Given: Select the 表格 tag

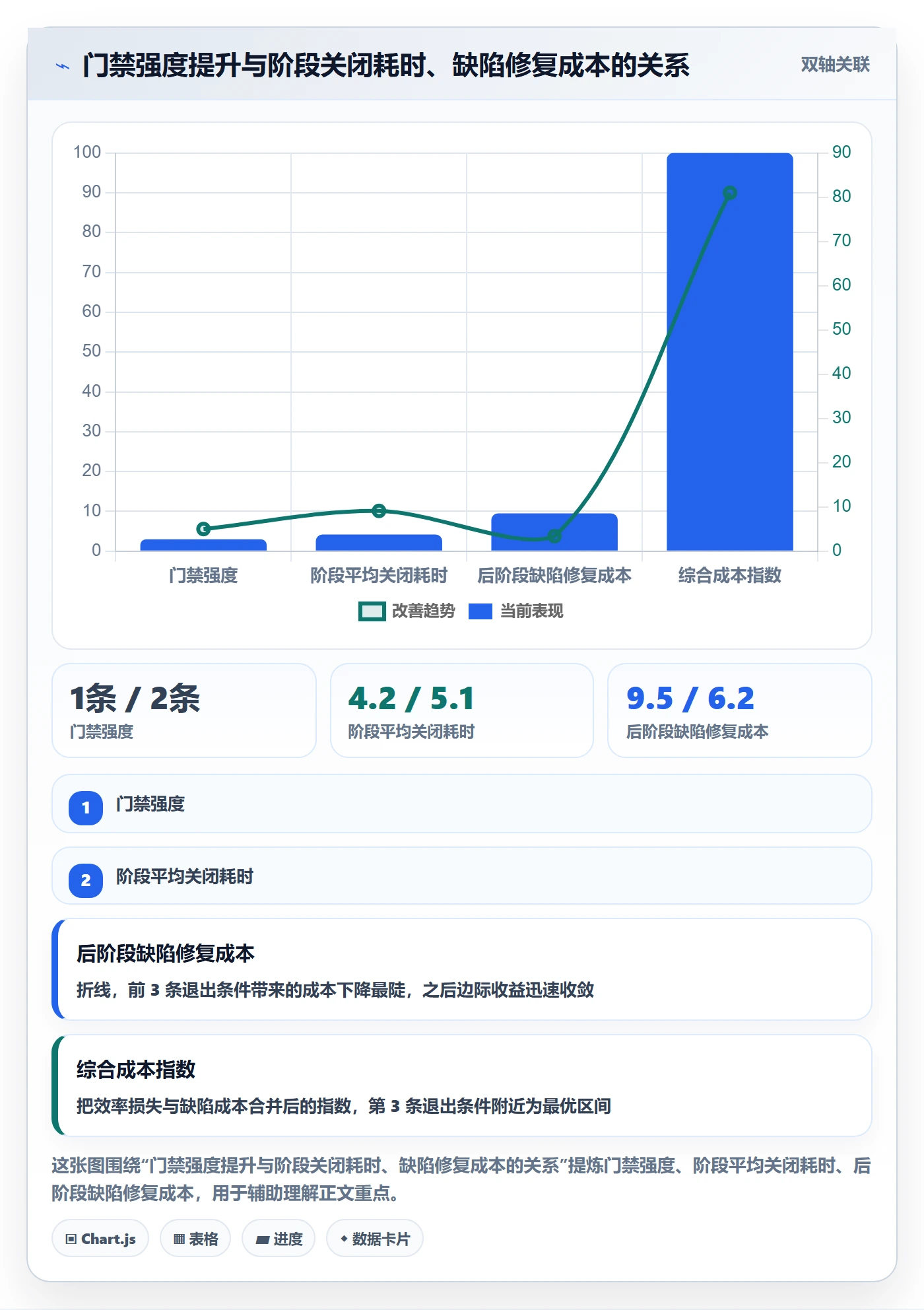Looking at the screenshot, I should point(195,1239).
